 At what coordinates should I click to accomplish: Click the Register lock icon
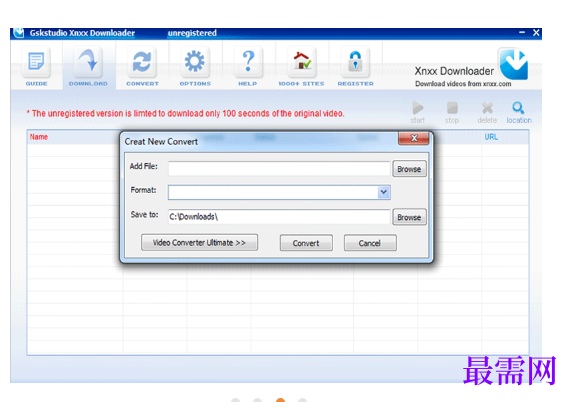pyautogui.click(x=355, y=62)
